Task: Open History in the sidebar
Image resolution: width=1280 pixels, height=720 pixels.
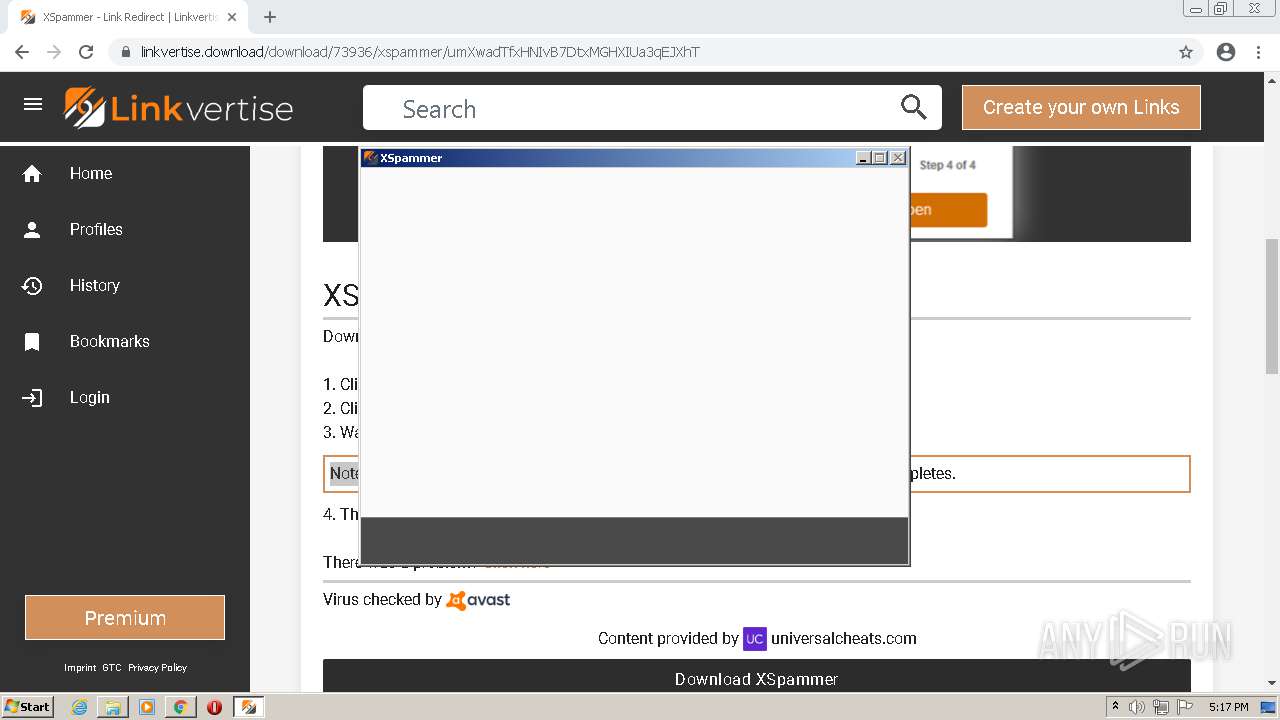Action: click(94, 285)
